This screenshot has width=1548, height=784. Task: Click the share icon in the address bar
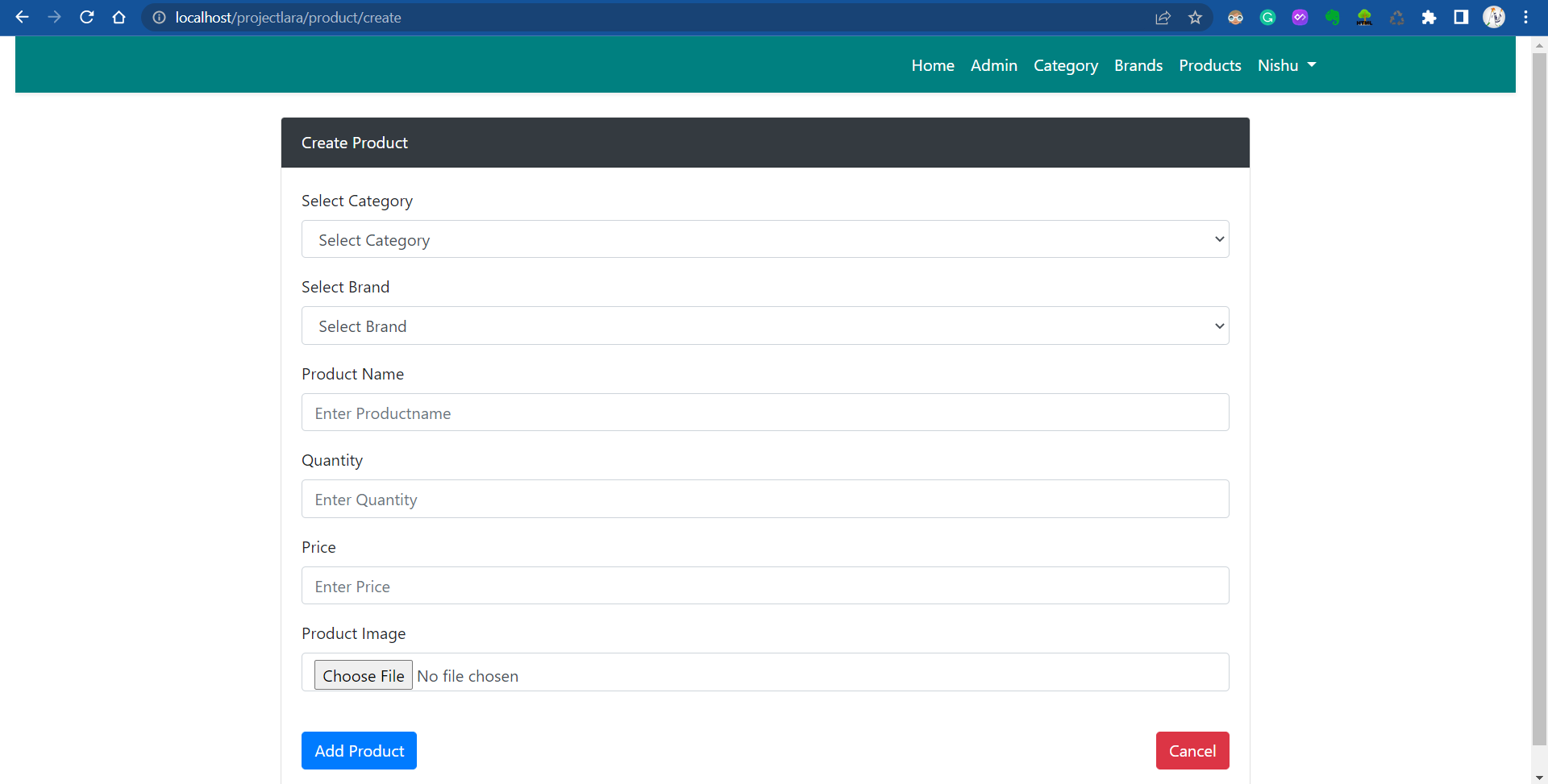tap(1163, 17)
